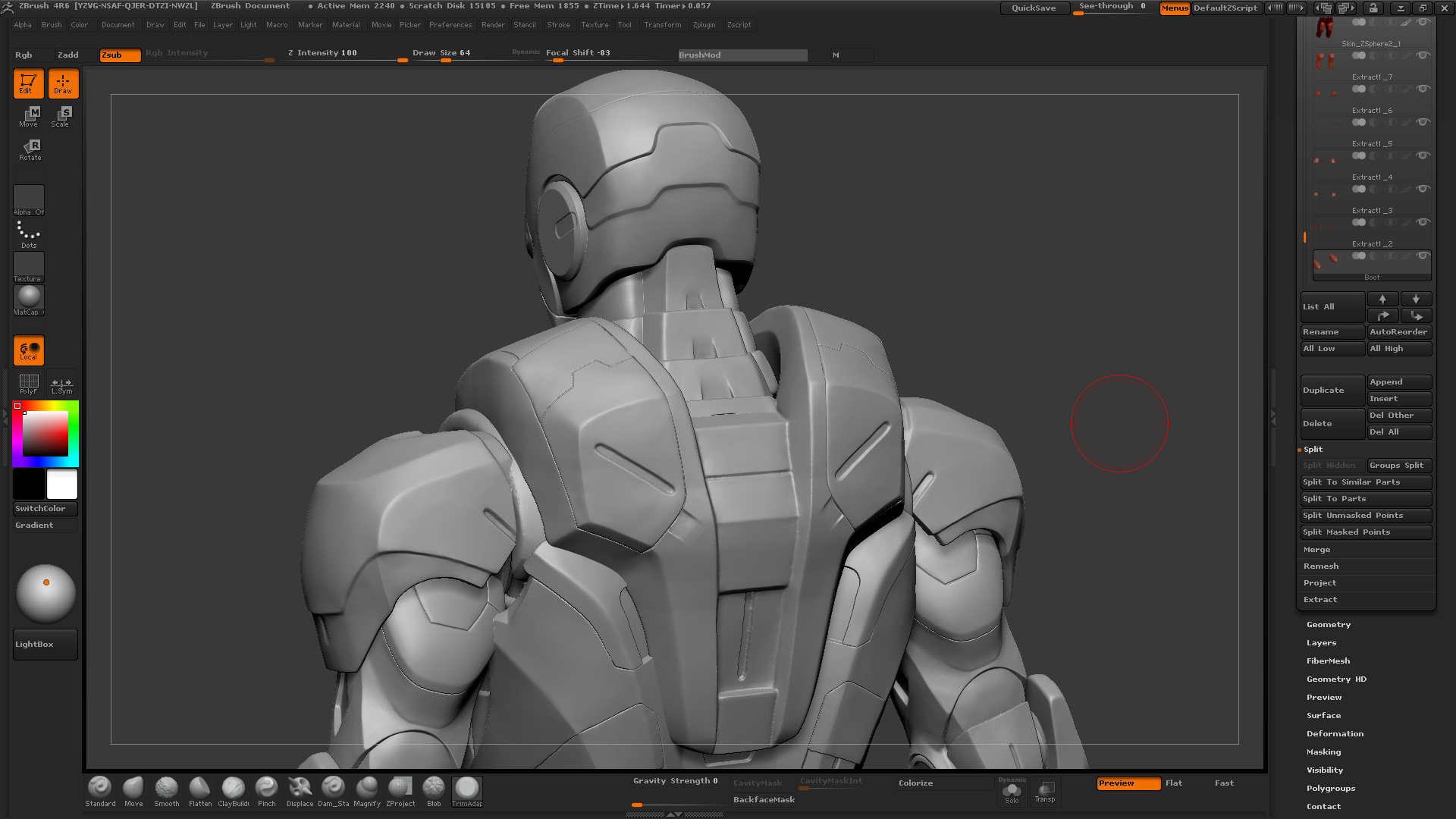Toggle Transp transparency button

pyautogui.click(x=1045, y=792)
